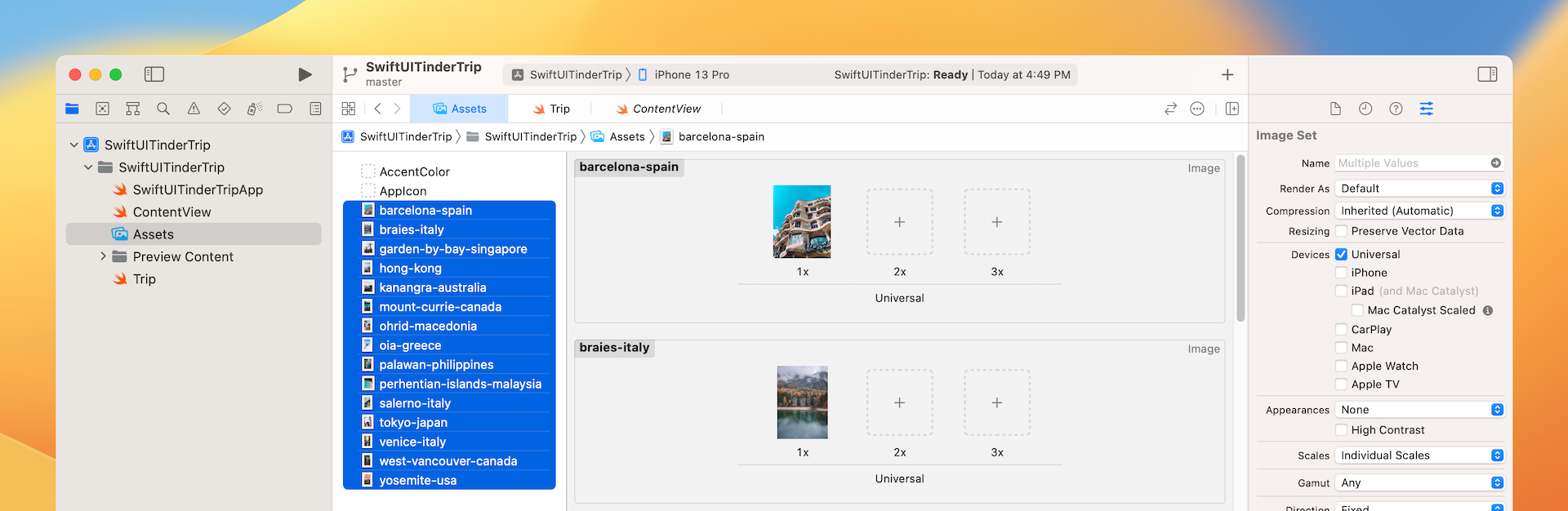The height and width of the screenshot is (511, 1568).
Task: Click the 2x slot for barcelona-spain
Action: click(x=899, y=222)
